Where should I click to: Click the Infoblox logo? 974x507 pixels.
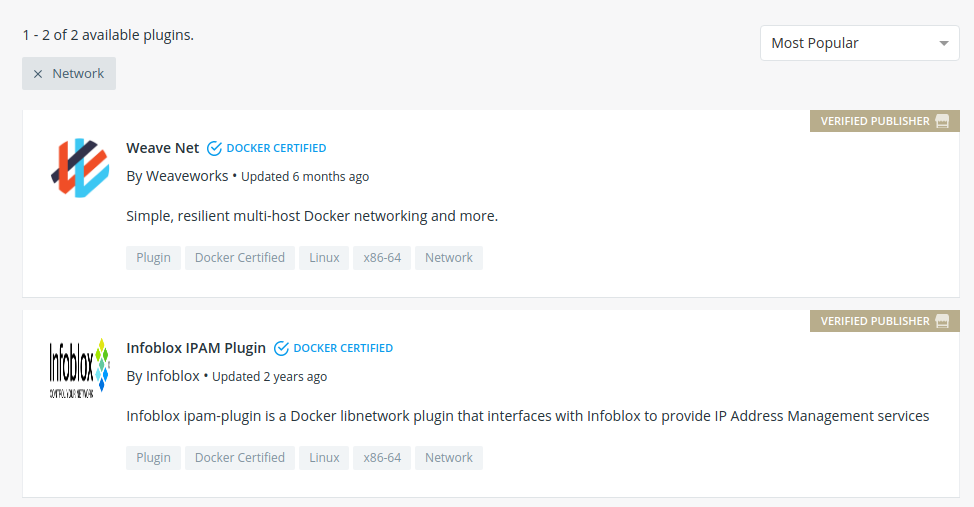pyautogui.click(x=80, y=368)
